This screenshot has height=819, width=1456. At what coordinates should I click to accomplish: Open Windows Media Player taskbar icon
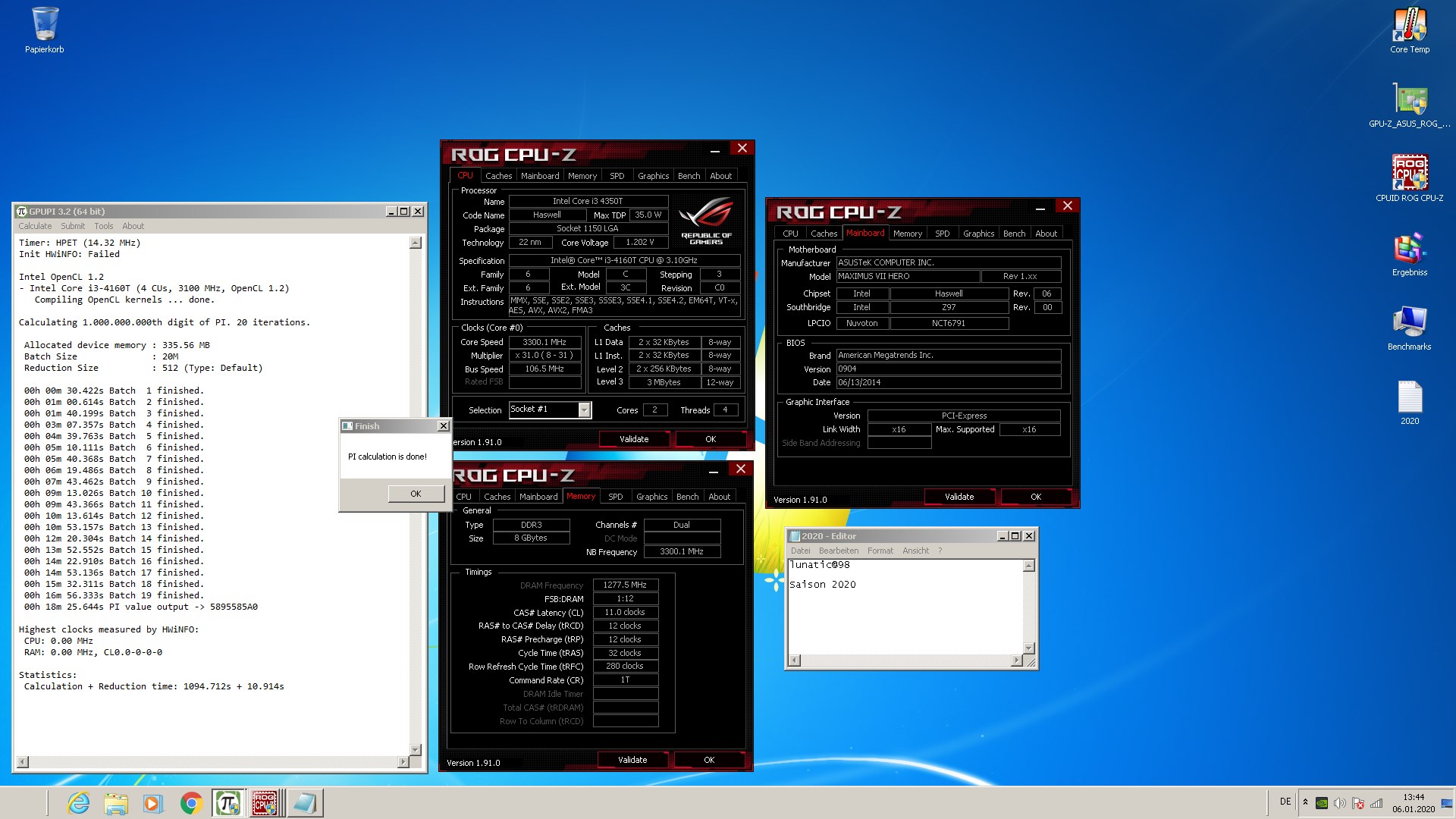pos(153,803)
